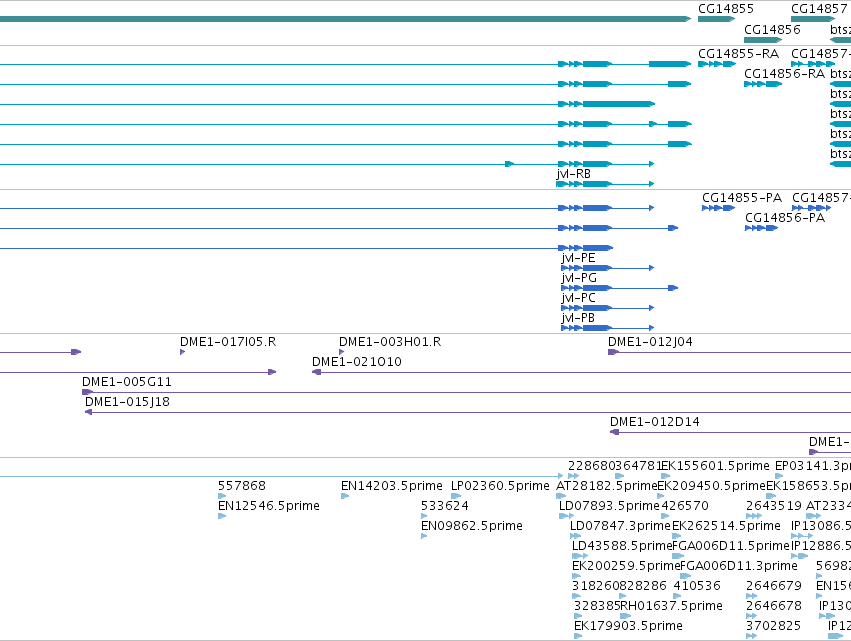Click the 2646678 EST marker

point(752,616)
